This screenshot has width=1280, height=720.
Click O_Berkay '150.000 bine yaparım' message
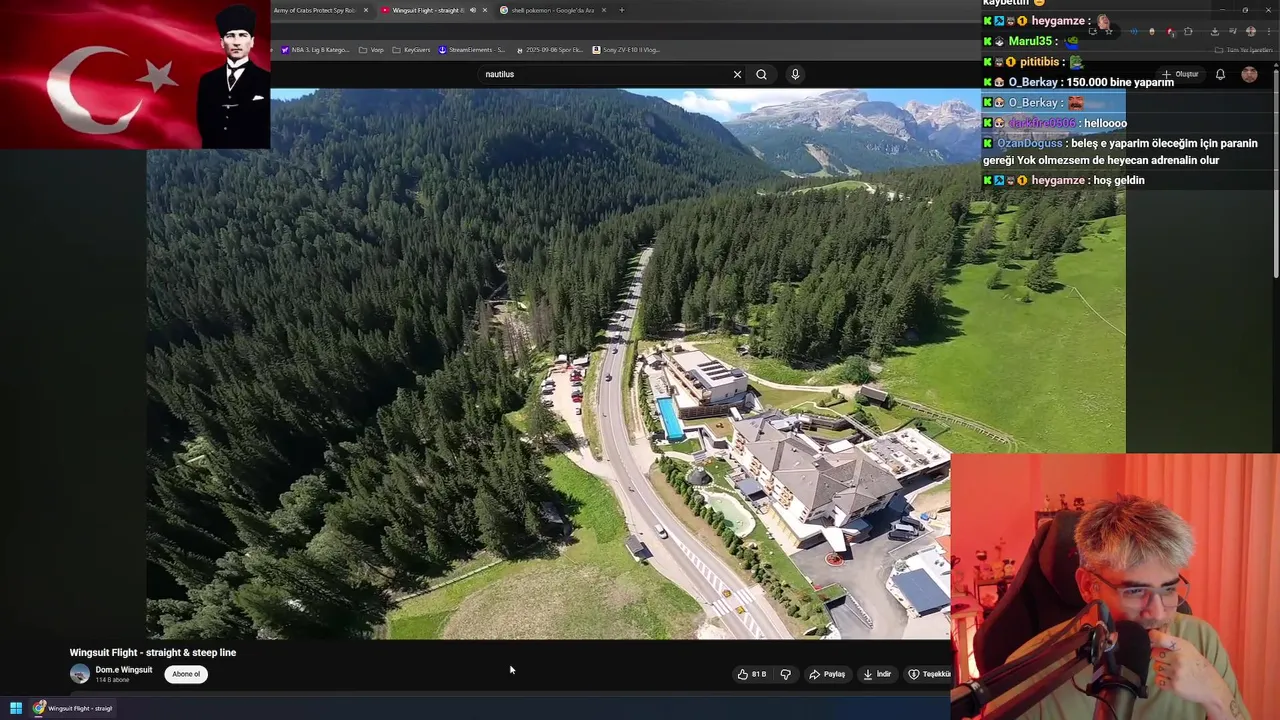pos(1120,82)
